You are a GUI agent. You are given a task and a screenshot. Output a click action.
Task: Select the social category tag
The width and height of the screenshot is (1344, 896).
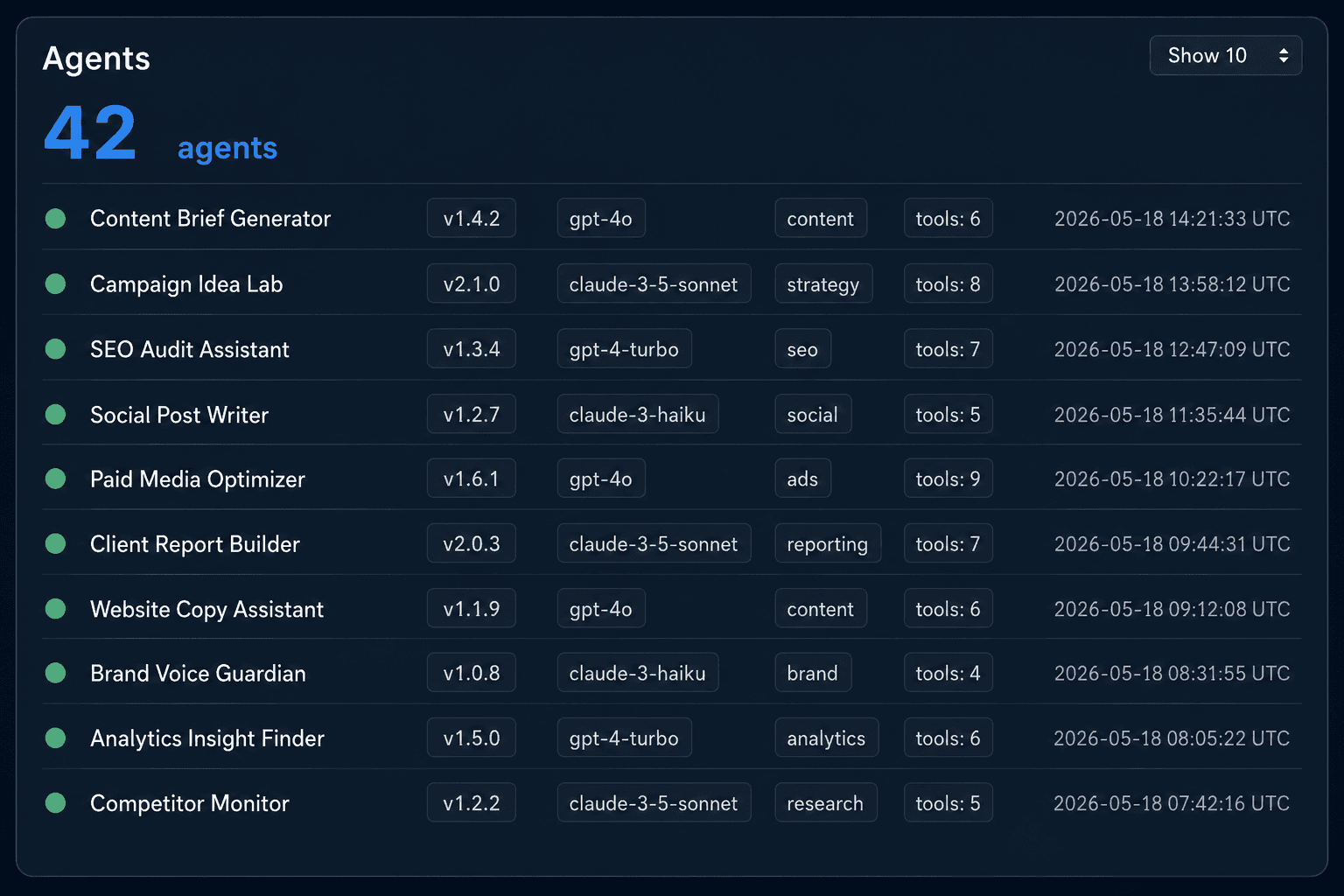[x=813, y=414]
